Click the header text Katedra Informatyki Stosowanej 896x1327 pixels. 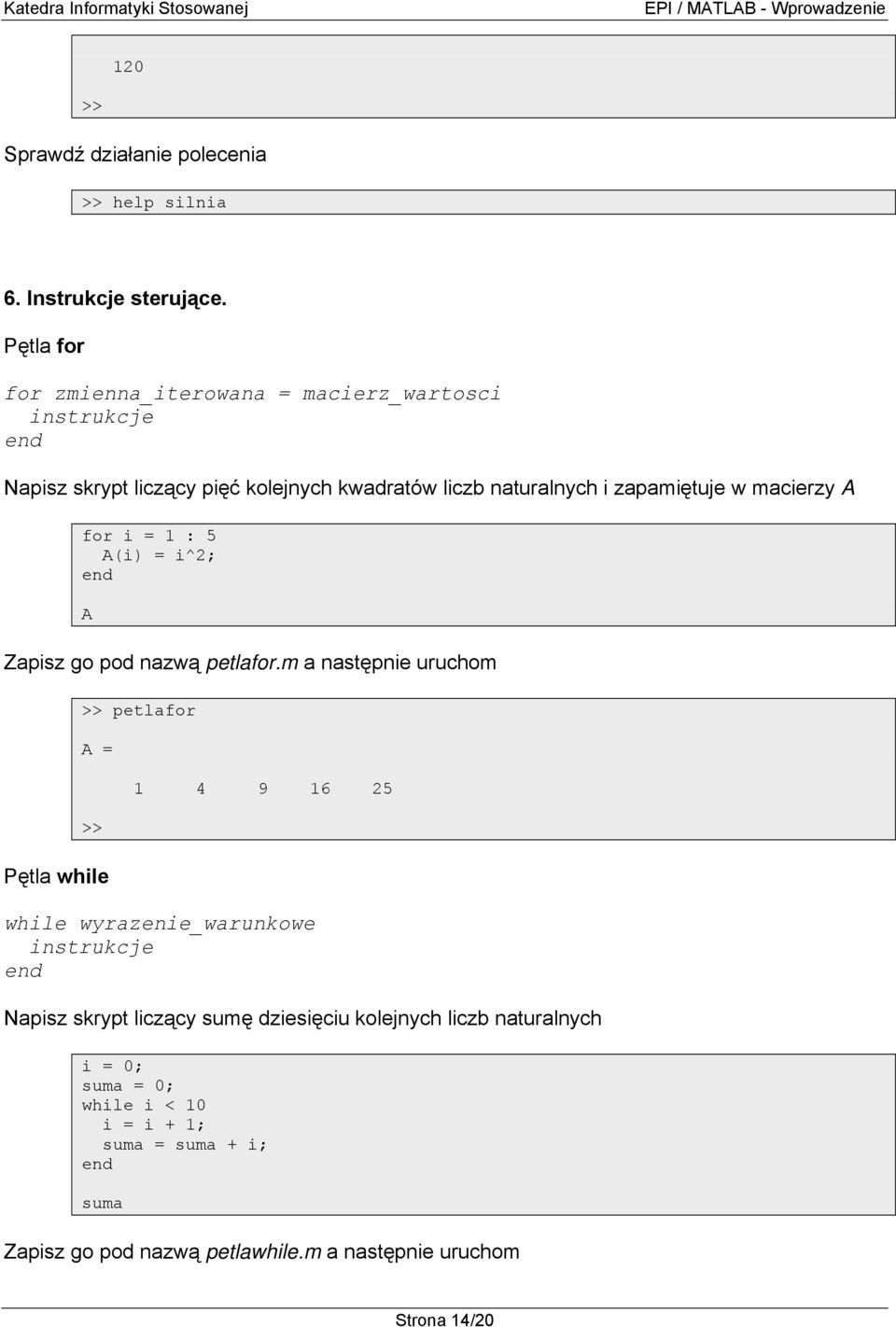[127, 8]
